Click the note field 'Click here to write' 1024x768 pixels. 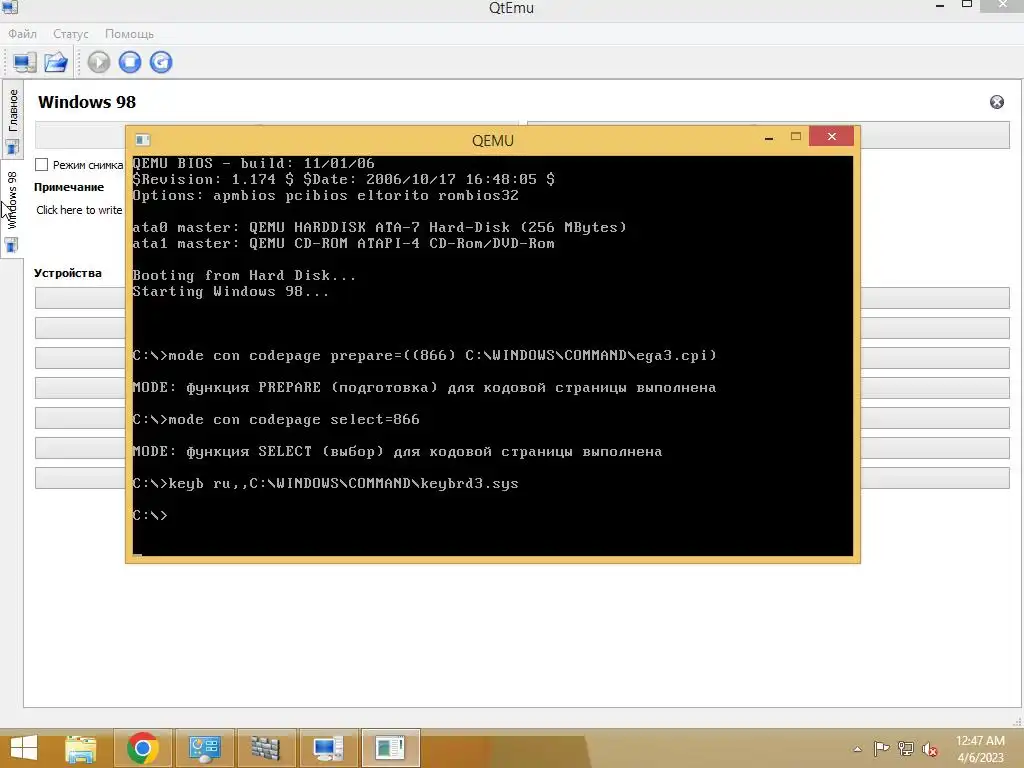pyautogui.click(x=79, y=210)
